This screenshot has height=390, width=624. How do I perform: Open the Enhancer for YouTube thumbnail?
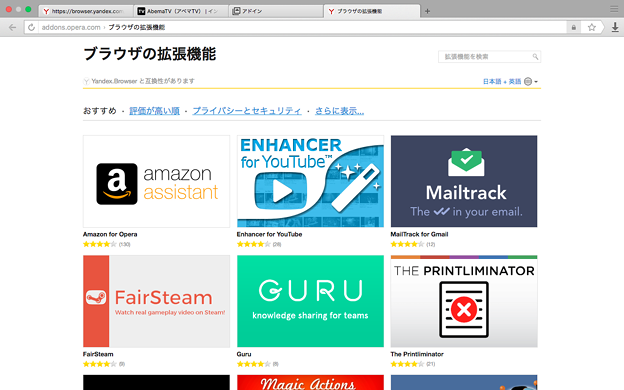(x=310, y=181)
